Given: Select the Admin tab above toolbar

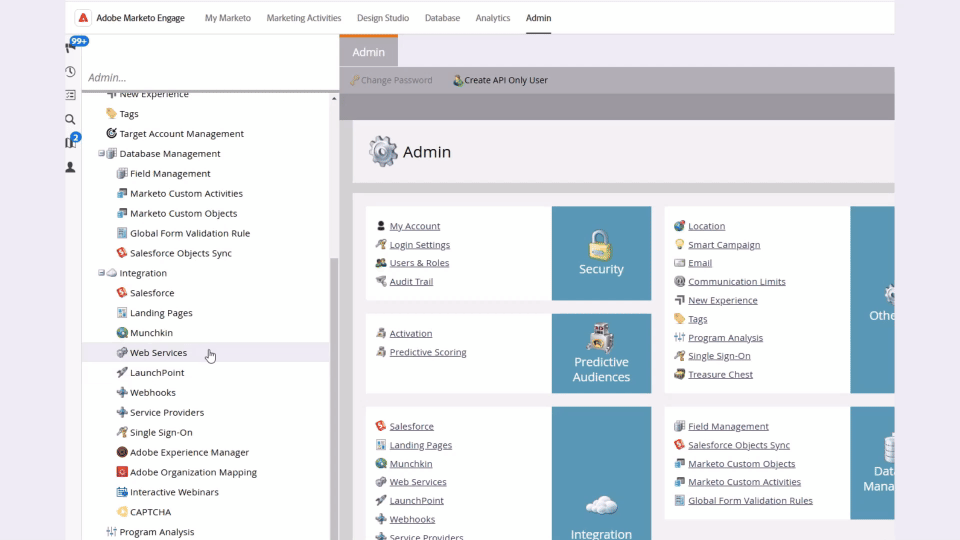Looking at the screenshot, I should 369,52.
